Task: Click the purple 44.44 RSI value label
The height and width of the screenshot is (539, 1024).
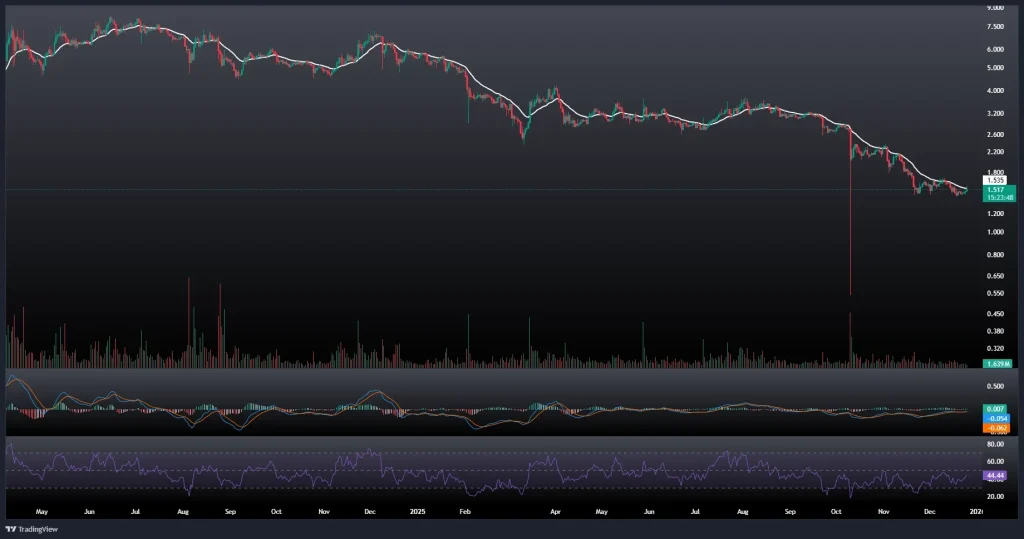Action: (x=996, y=477)
